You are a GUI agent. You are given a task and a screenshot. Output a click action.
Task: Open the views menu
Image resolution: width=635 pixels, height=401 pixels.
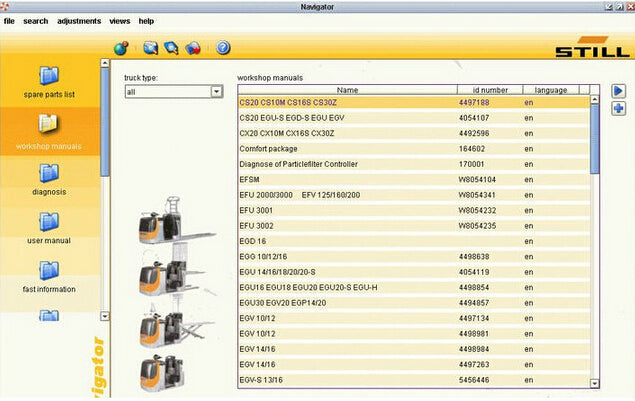tap(119, 21)
